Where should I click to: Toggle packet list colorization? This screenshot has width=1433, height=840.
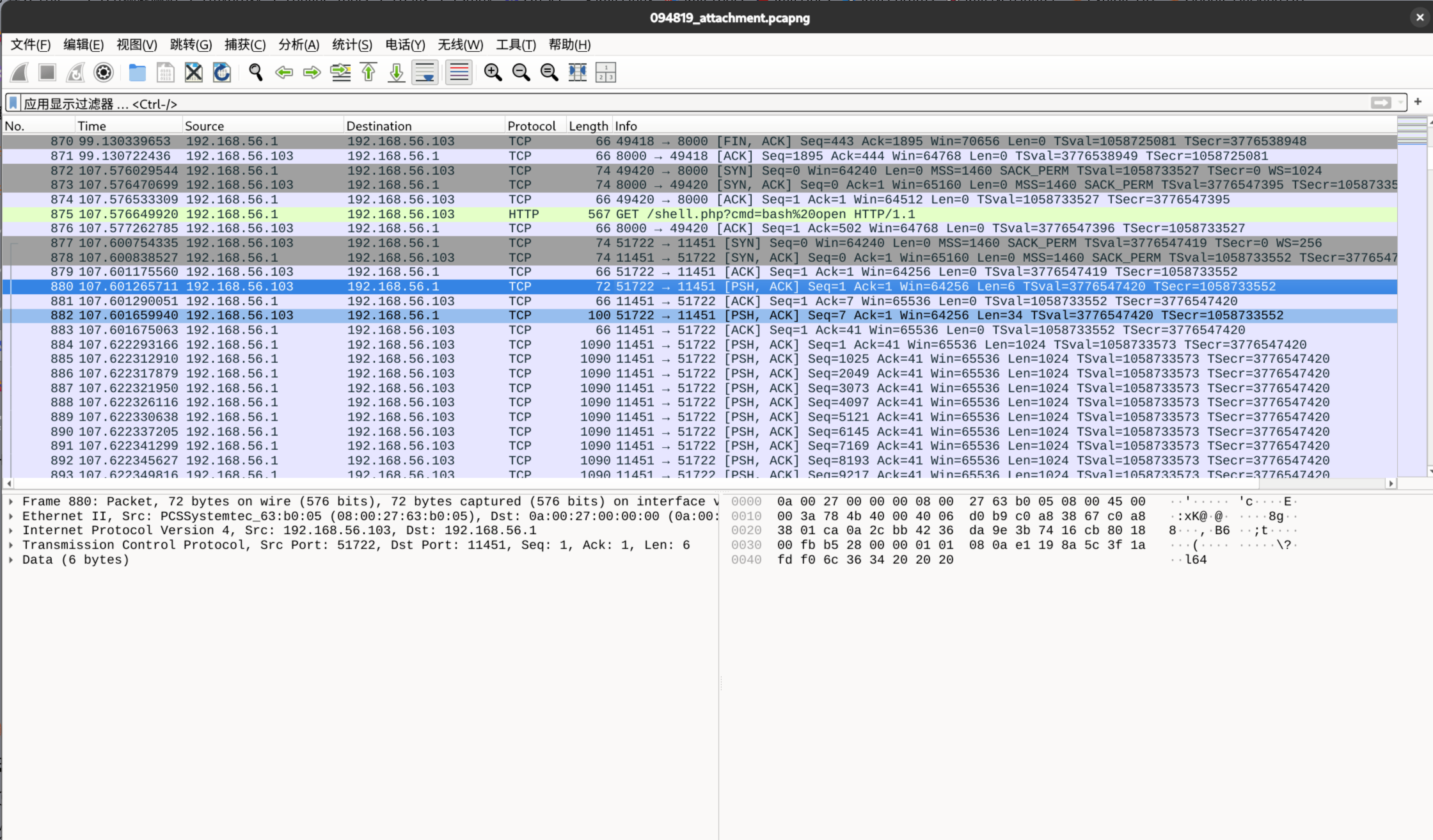[x=459, y=72]
